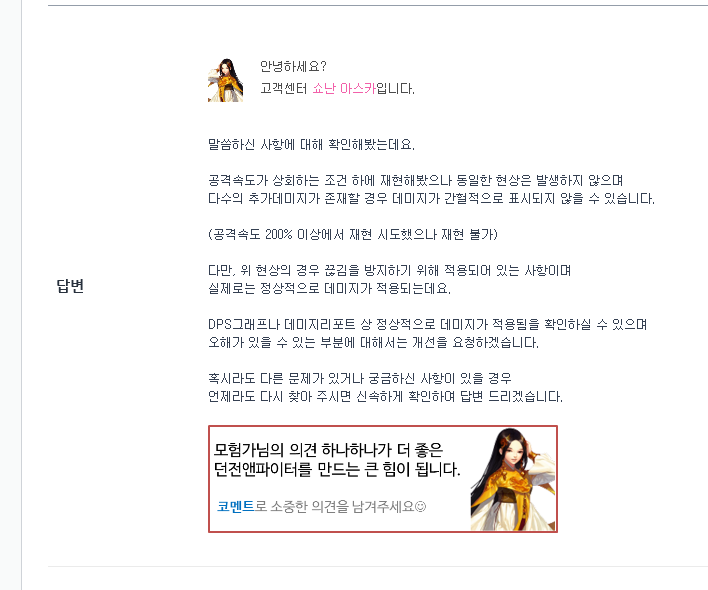Click the smiley emoji after 남겨주세요
Screen dimensions: 708x590
pyautogui.click(x=420, y=507)
